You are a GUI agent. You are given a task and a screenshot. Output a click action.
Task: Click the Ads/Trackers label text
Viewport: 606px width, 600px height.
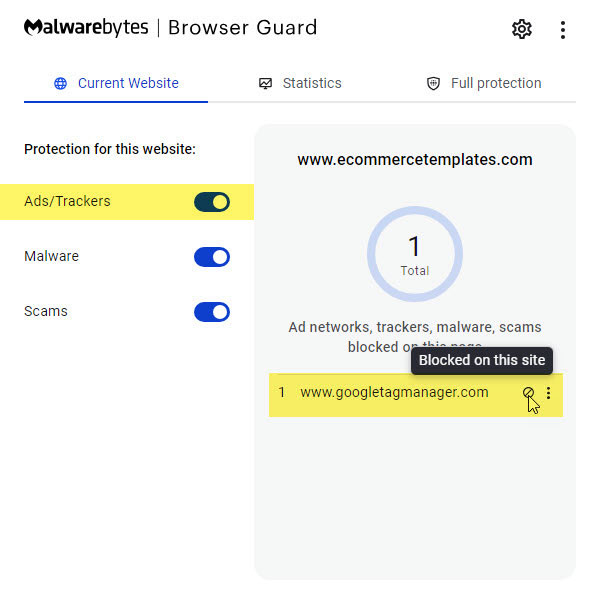tap(67, 202)
